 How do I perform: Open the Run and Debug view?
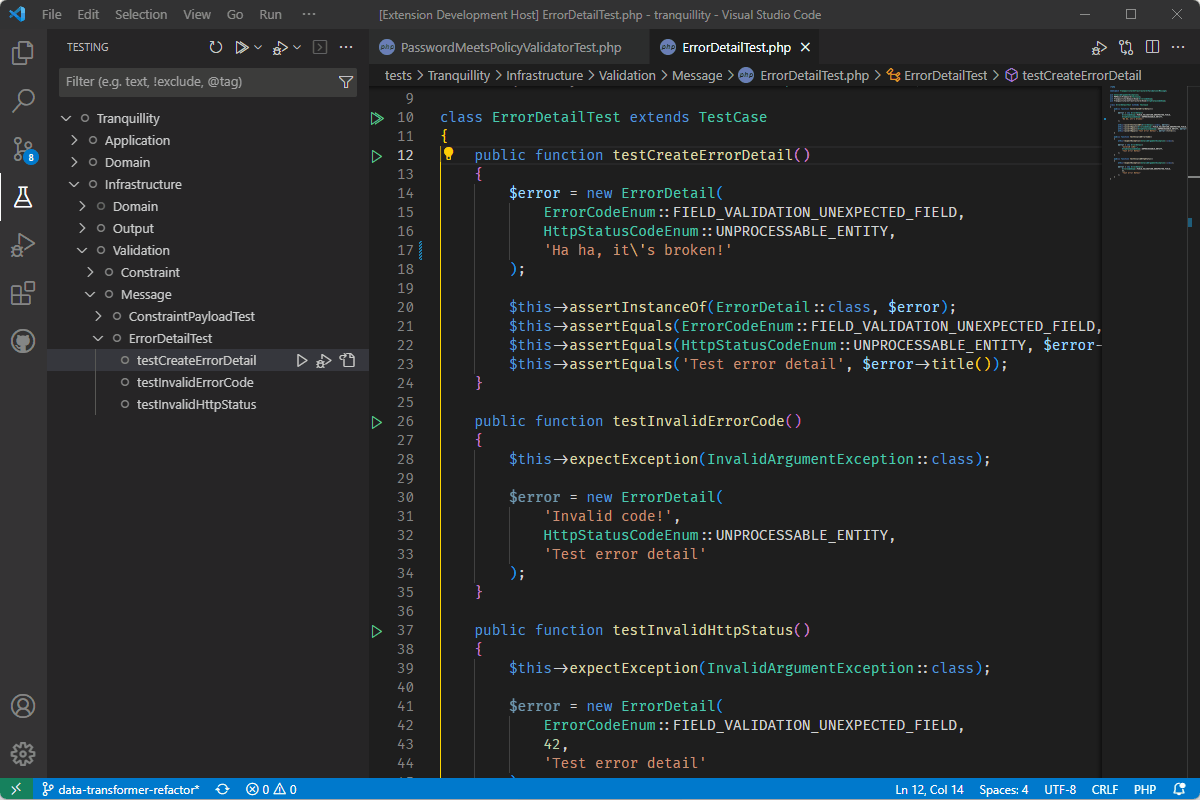[x=23, y=245]
